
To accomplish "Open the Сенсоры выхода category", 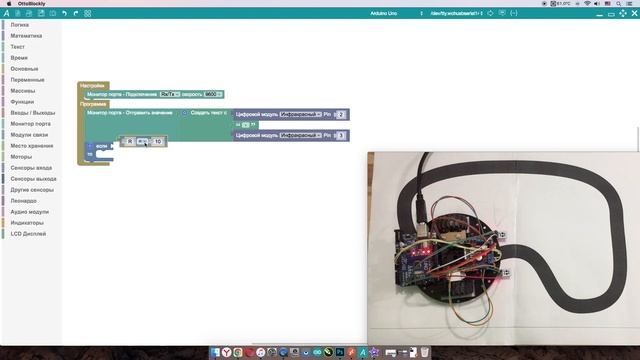I will click(x=33, y=179).
